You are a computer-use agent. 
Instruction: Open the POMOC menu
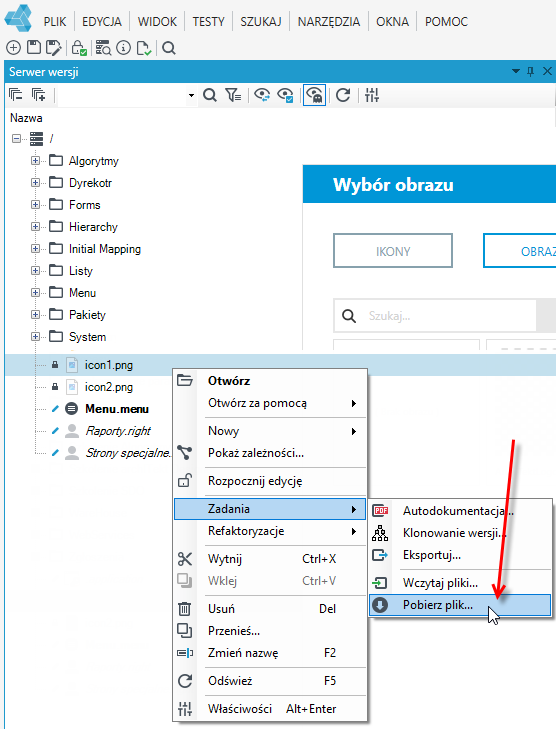click(x=446, y=22)
